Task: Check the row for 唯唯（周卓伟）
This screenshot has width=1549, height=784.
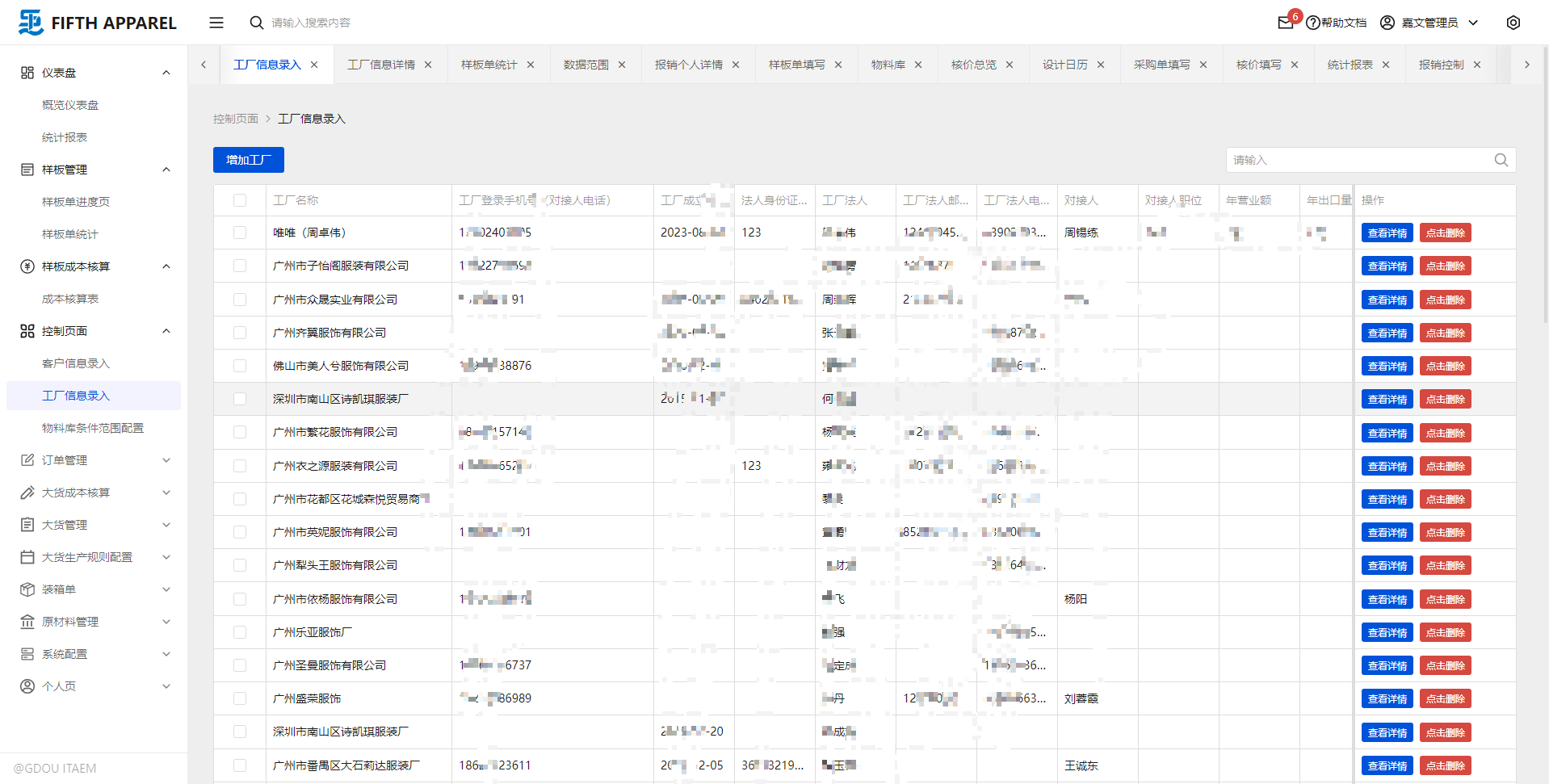Action: tap(240, 233)
